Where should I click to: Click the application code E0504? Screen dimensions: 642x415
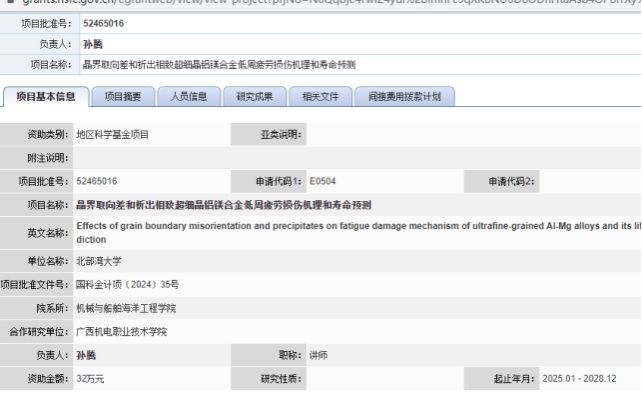320,181
